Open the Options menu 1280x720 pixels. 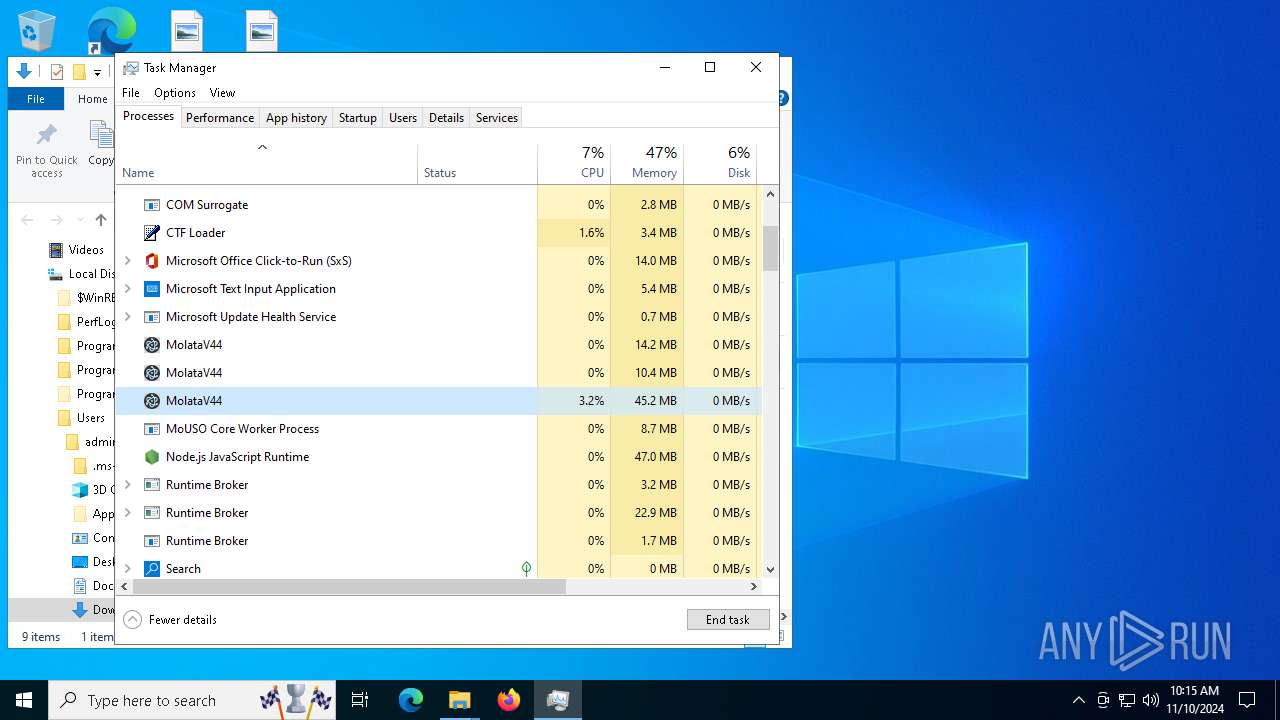tap(175, 93)
